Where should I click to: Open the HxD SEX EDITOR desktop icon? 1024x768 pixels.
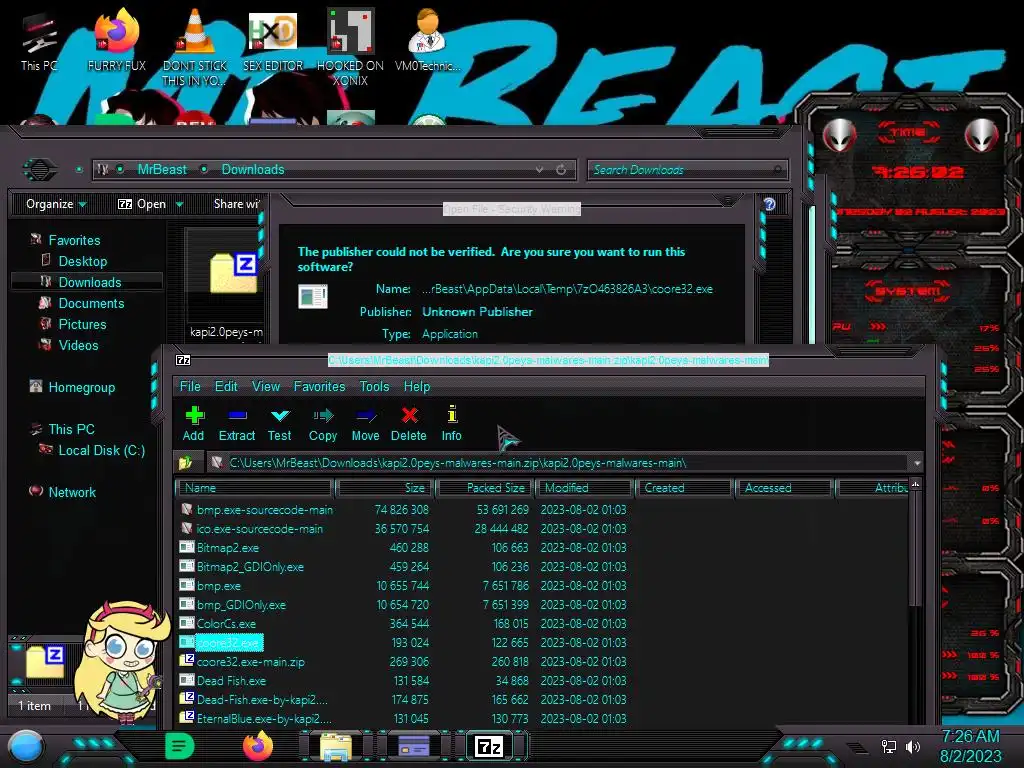(273, 40)
